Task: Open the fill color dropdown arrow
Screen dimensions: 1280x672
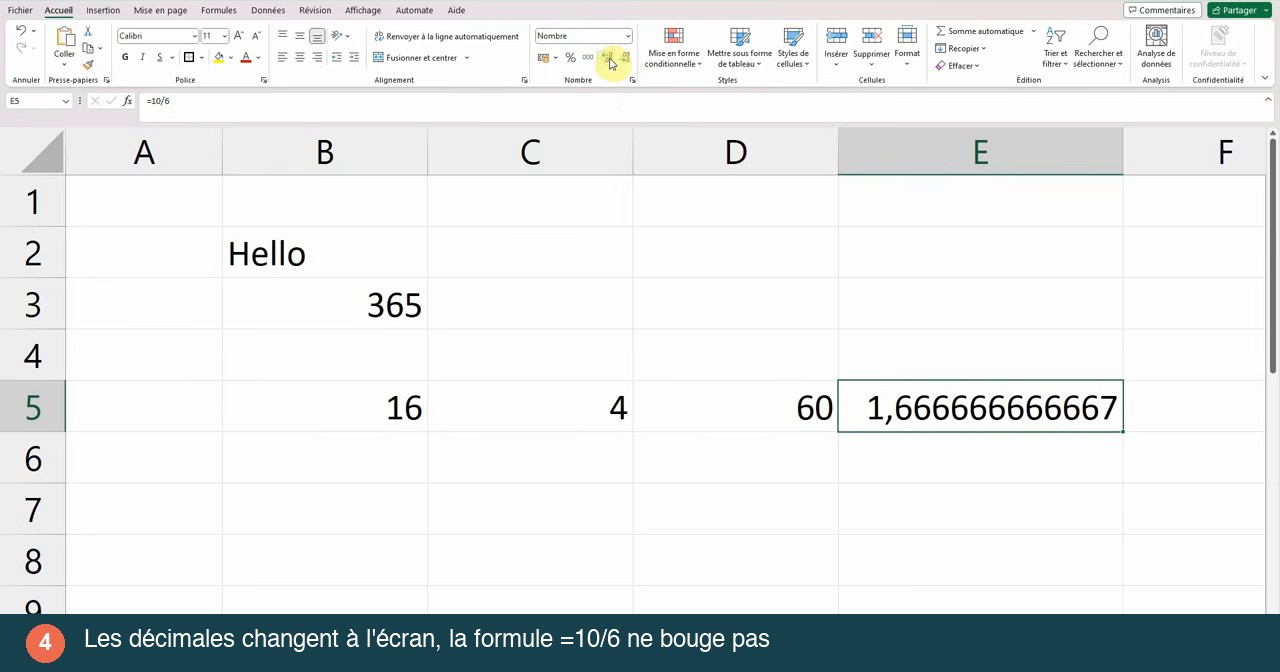Action: coord(230,58)
